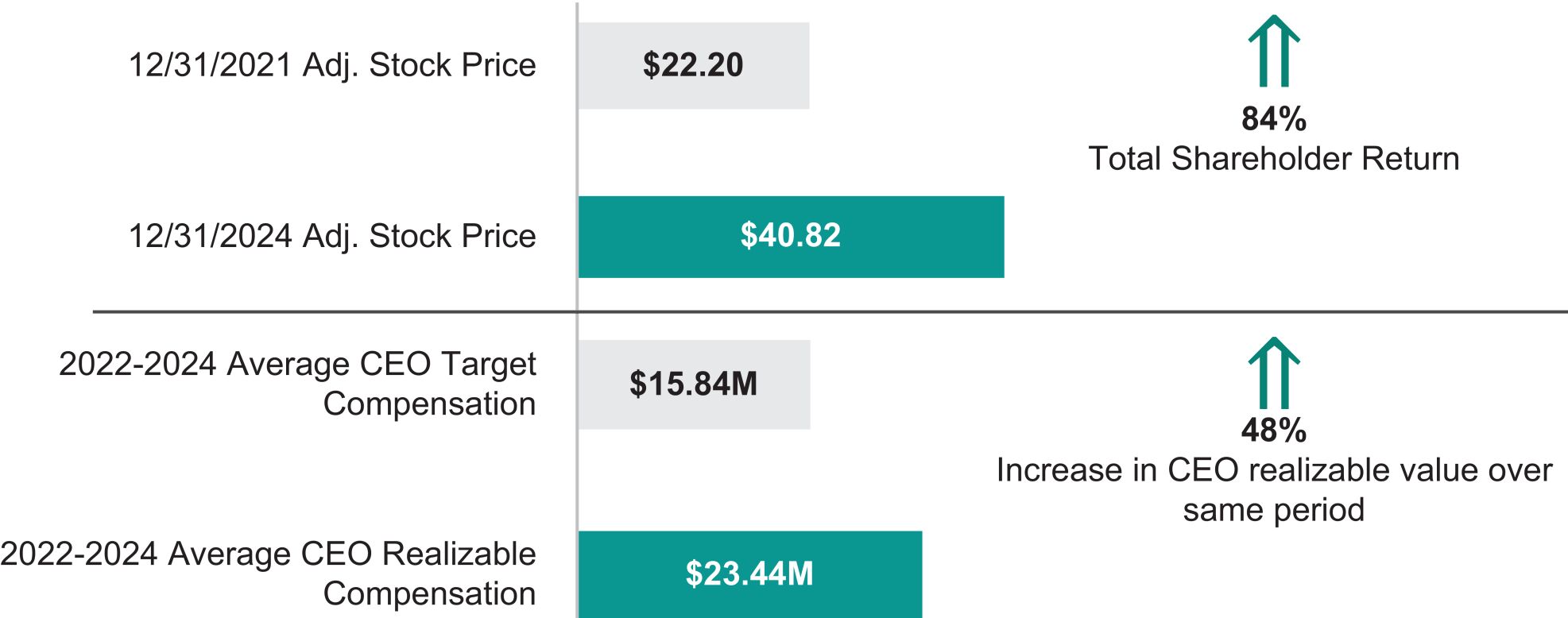Viewport: 1568px width, 618px height.
Task: Click the upward arrow above 48%
Action: click(x=1273, y=373)
